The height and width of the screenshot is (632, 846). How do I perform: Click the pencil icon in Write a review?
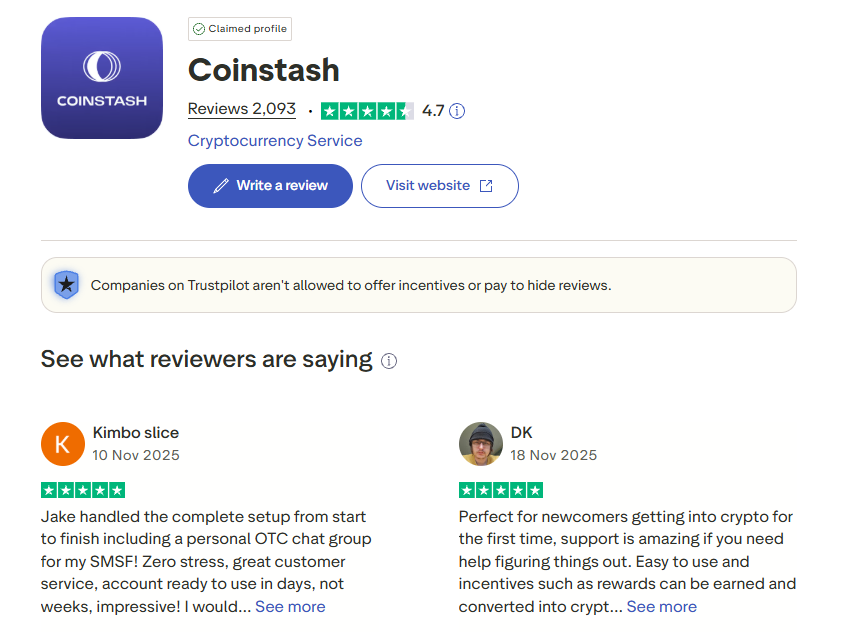tap(221, 186)
